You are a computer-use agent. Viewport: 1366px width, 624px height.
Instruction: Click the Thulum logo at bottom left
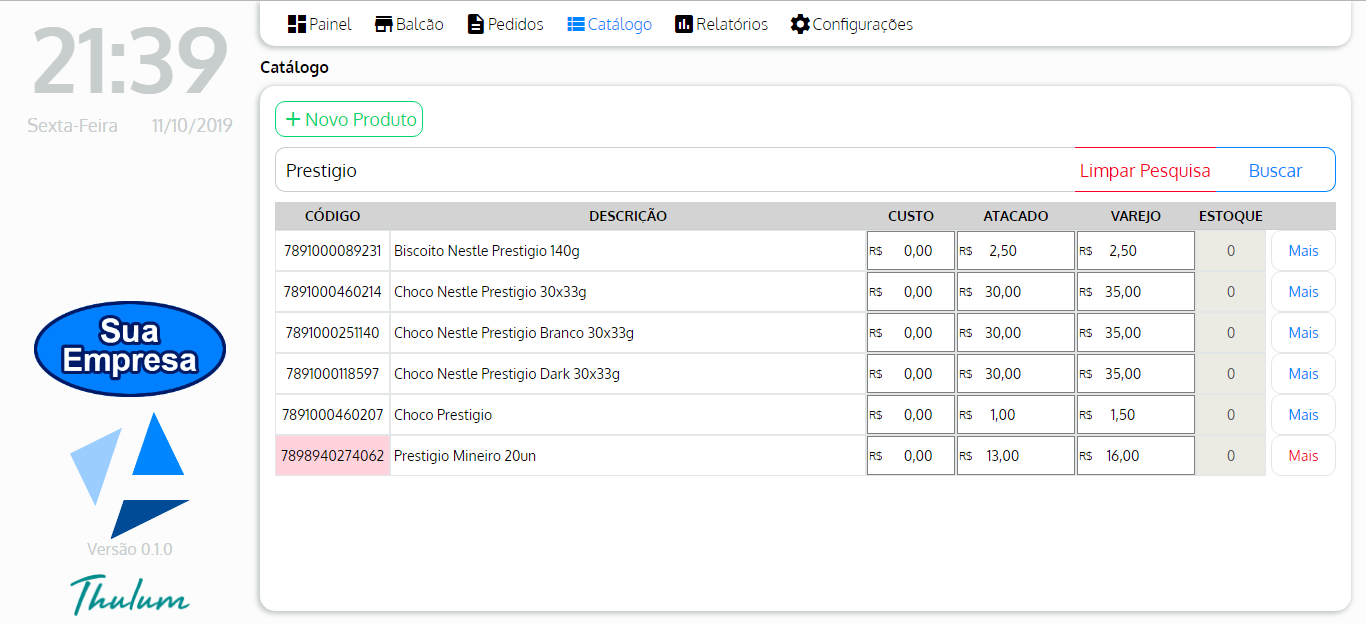click(130, 594)
